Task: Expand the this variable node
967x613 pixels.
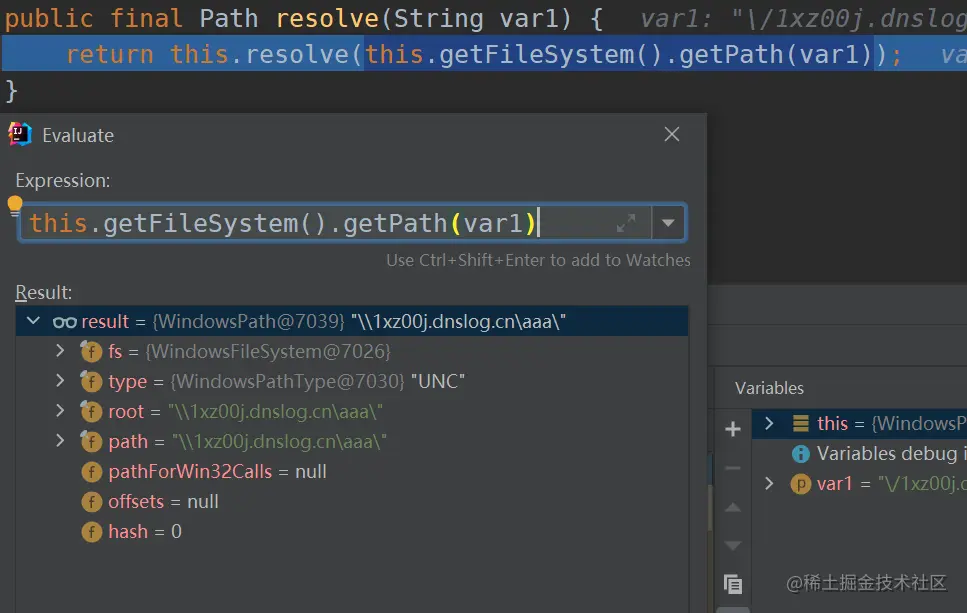Action: [x=769, y=423]
